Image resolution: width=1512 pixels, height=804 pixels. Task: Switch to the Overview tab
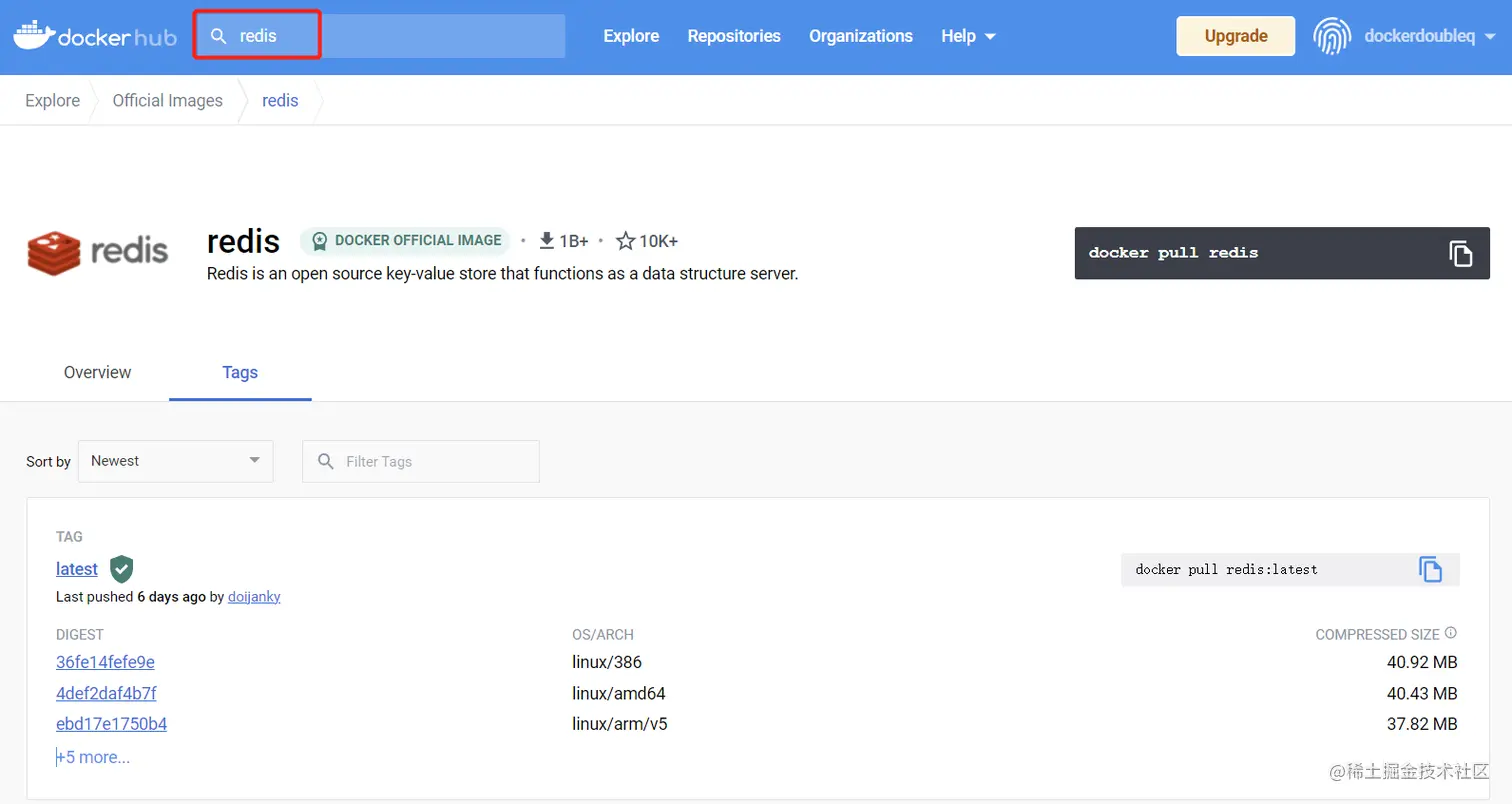point(97,372)
